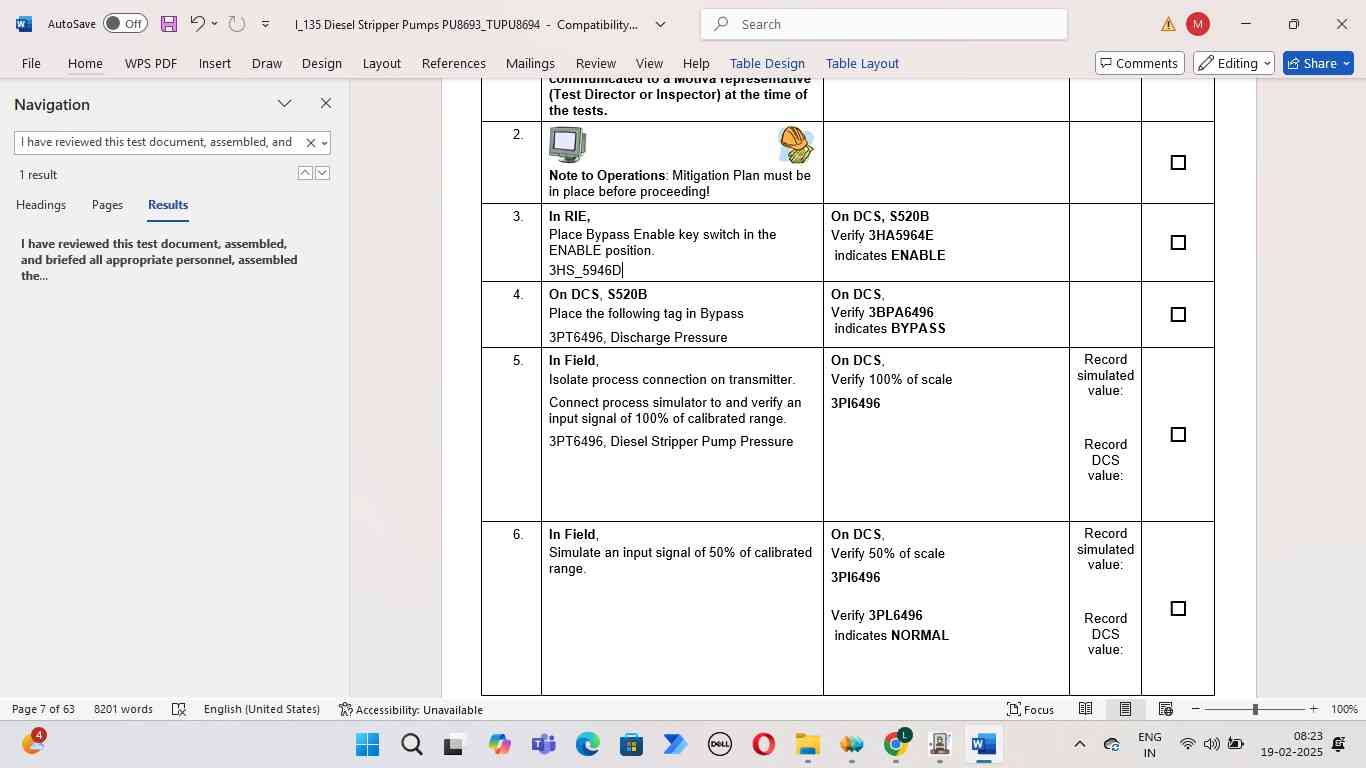Screen dimensions: 1366x768
Task: Click the 8201 words count
Action: pyautogui.click(x=123, y=709)
